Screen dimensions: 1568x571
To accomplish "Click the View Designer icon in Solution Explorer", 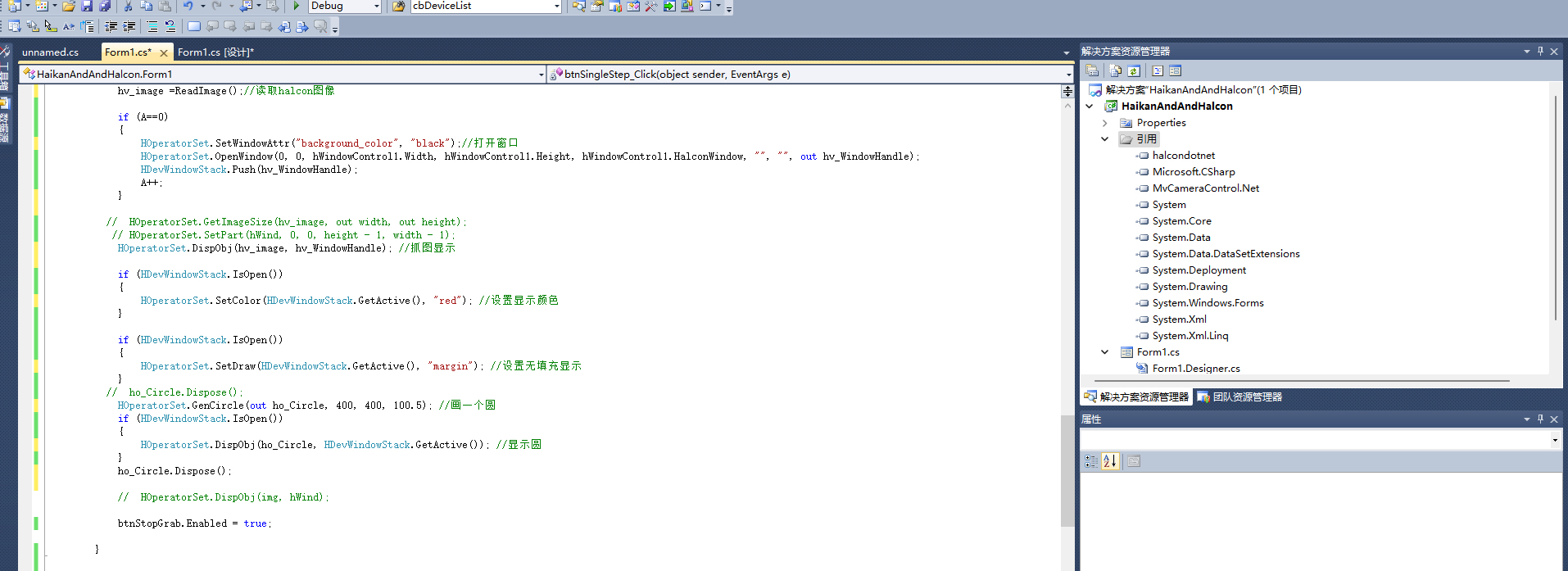I will coord(1176,70).
